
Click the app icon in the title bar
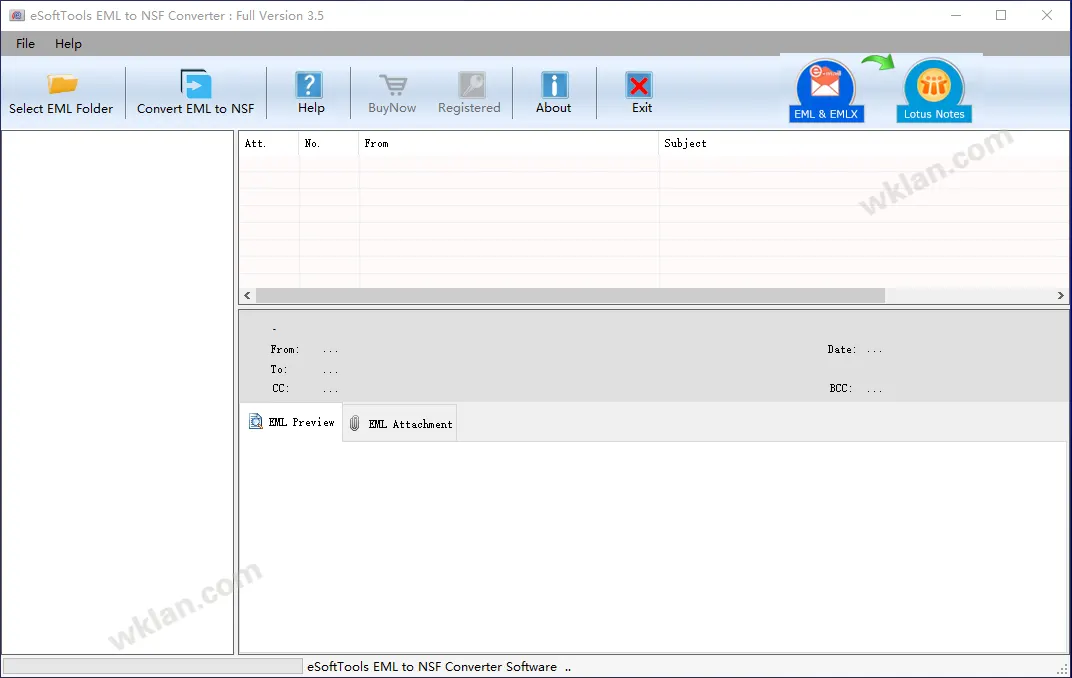pyautogui.click(x=16, y=15)
